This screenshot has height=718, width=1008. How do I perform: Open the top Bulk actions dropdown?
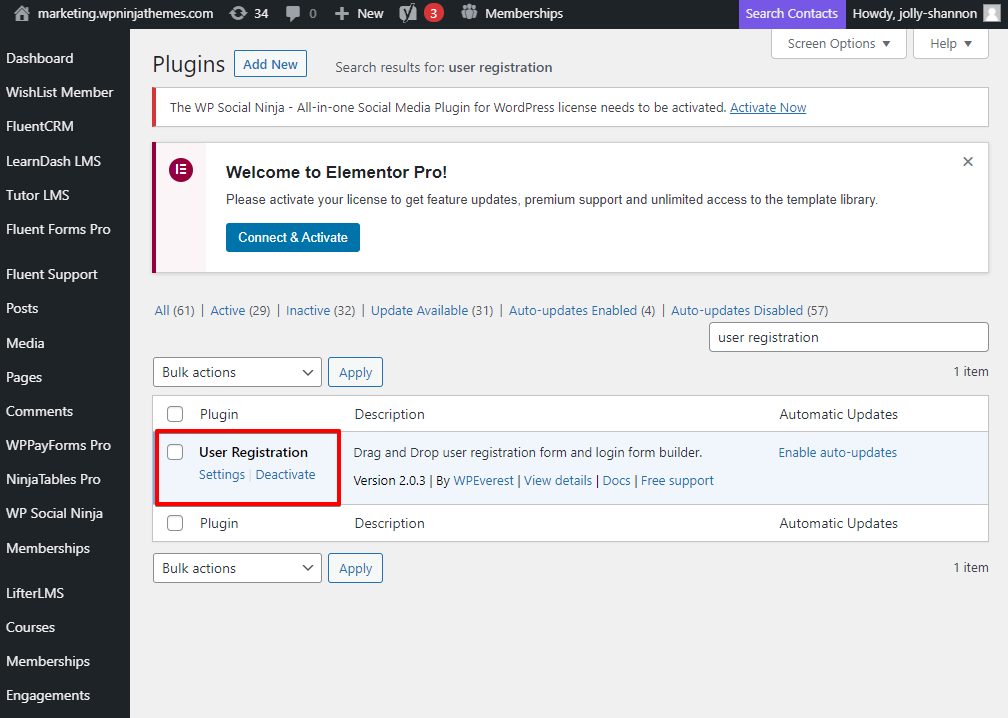pyautogui.click(x=237, y=372)
